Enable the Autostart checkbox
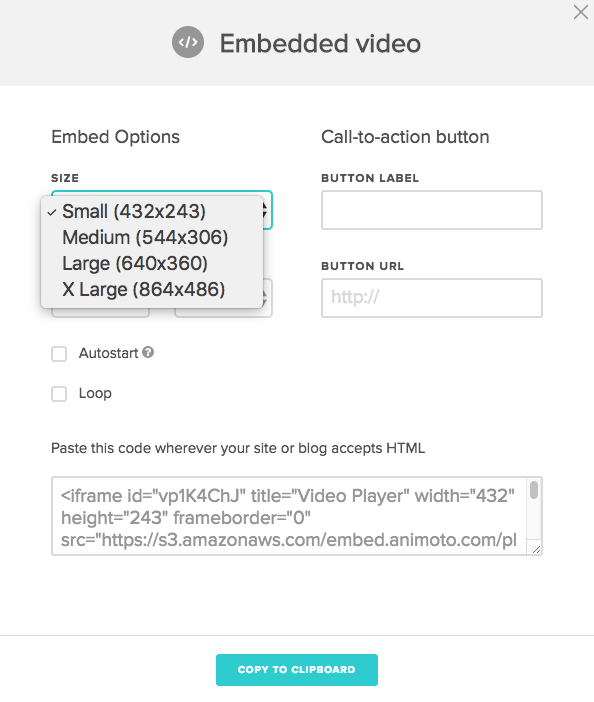 pyautogui.click(x=59, y=354)
